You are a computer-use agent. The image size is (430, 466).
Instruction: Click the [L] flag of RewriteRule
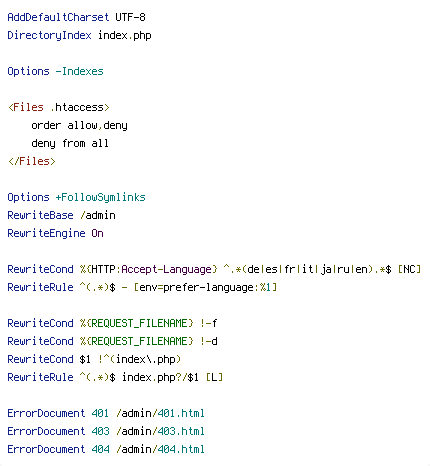pos(214,377)
